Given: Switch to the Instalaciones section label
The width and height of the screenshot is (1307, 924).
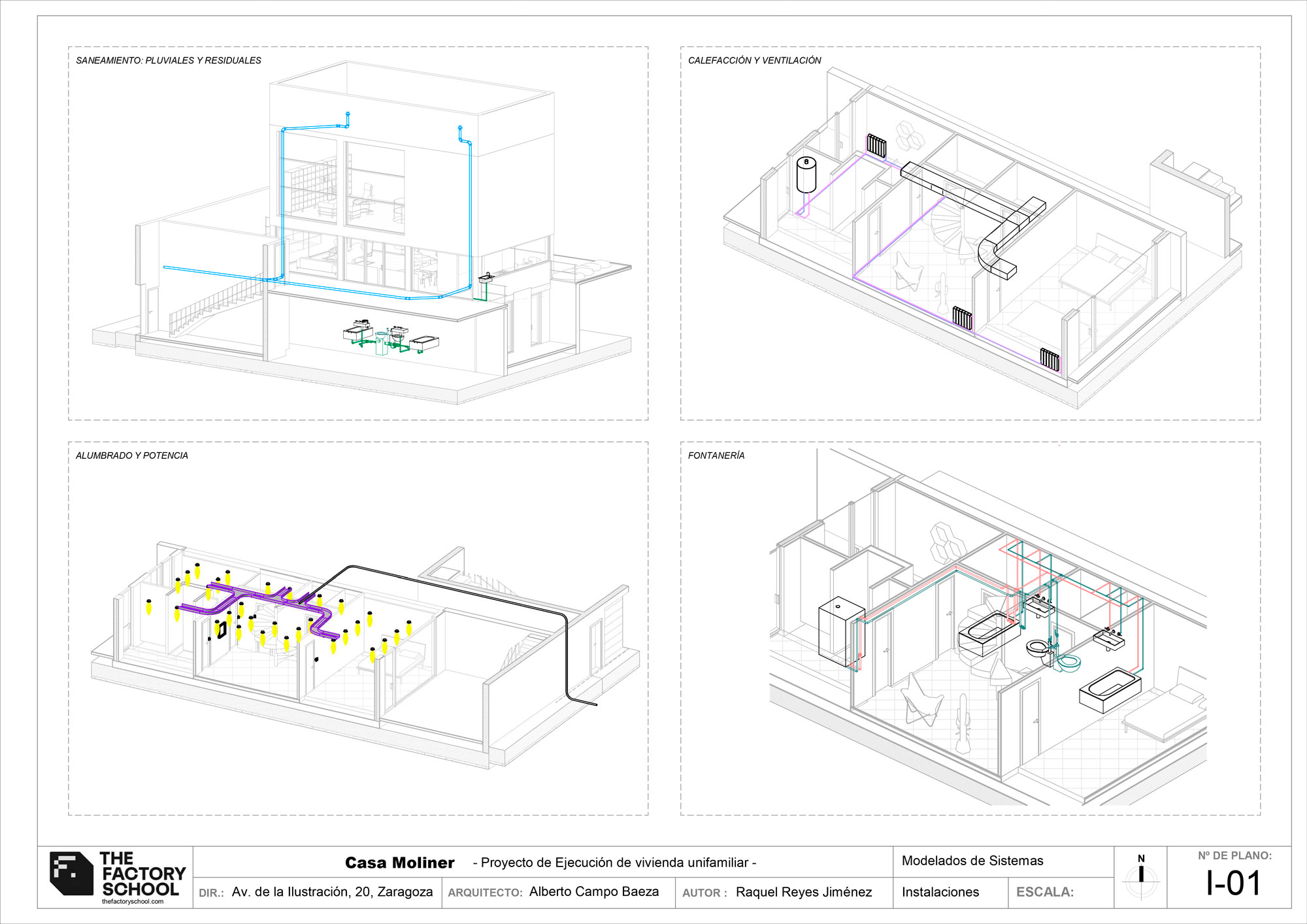Looking at the screenshot, I should [940, 891].
